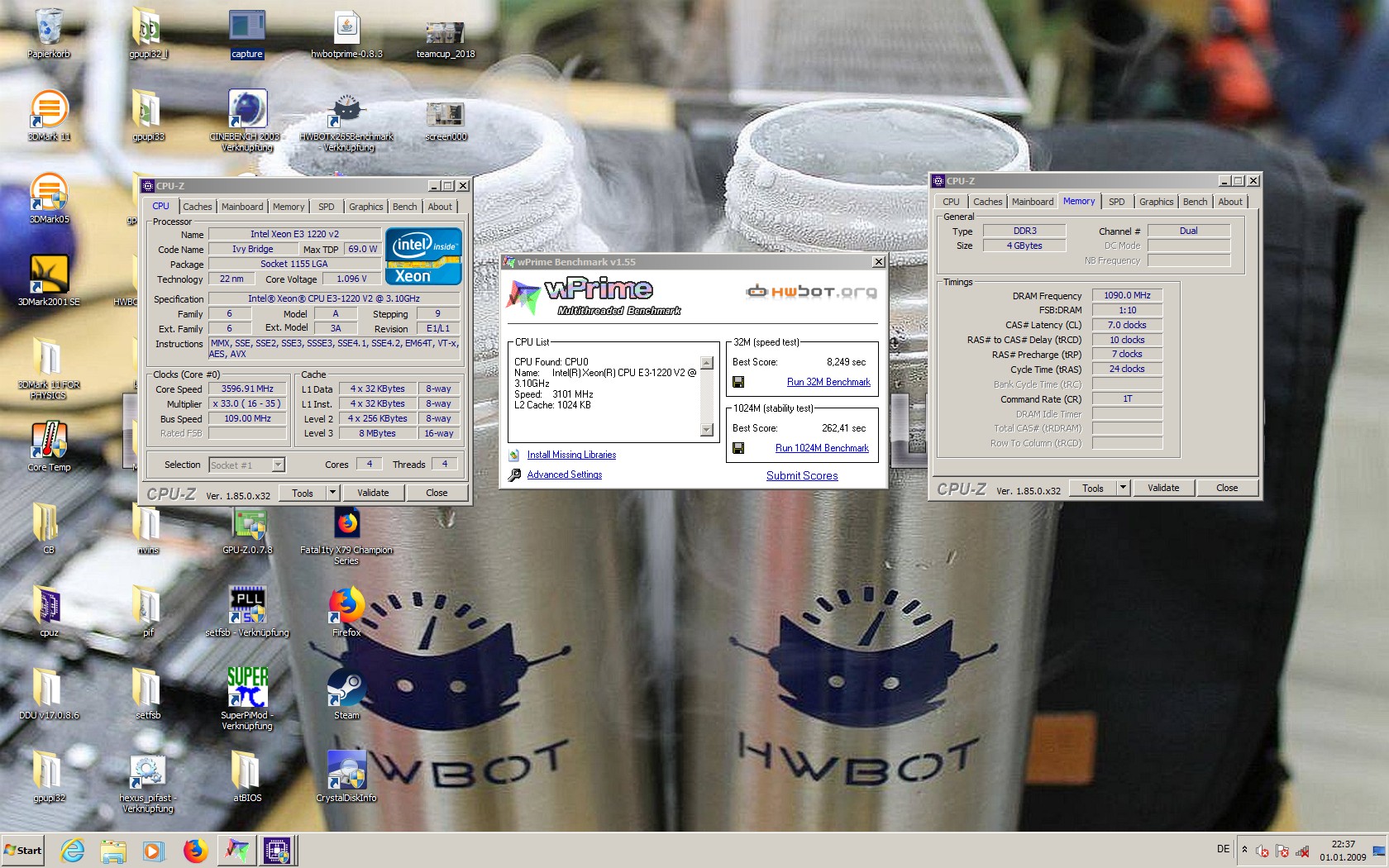Screen dimensions: 1389x868
Task: Open Graphics tab in right CPU-Z window
Action: (x=1156, y=202)
